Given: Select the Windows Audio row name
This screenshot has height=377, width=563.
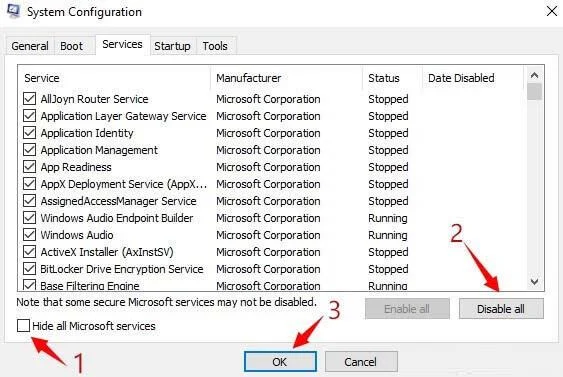Looking at the screenshot, I should (77, 235).
